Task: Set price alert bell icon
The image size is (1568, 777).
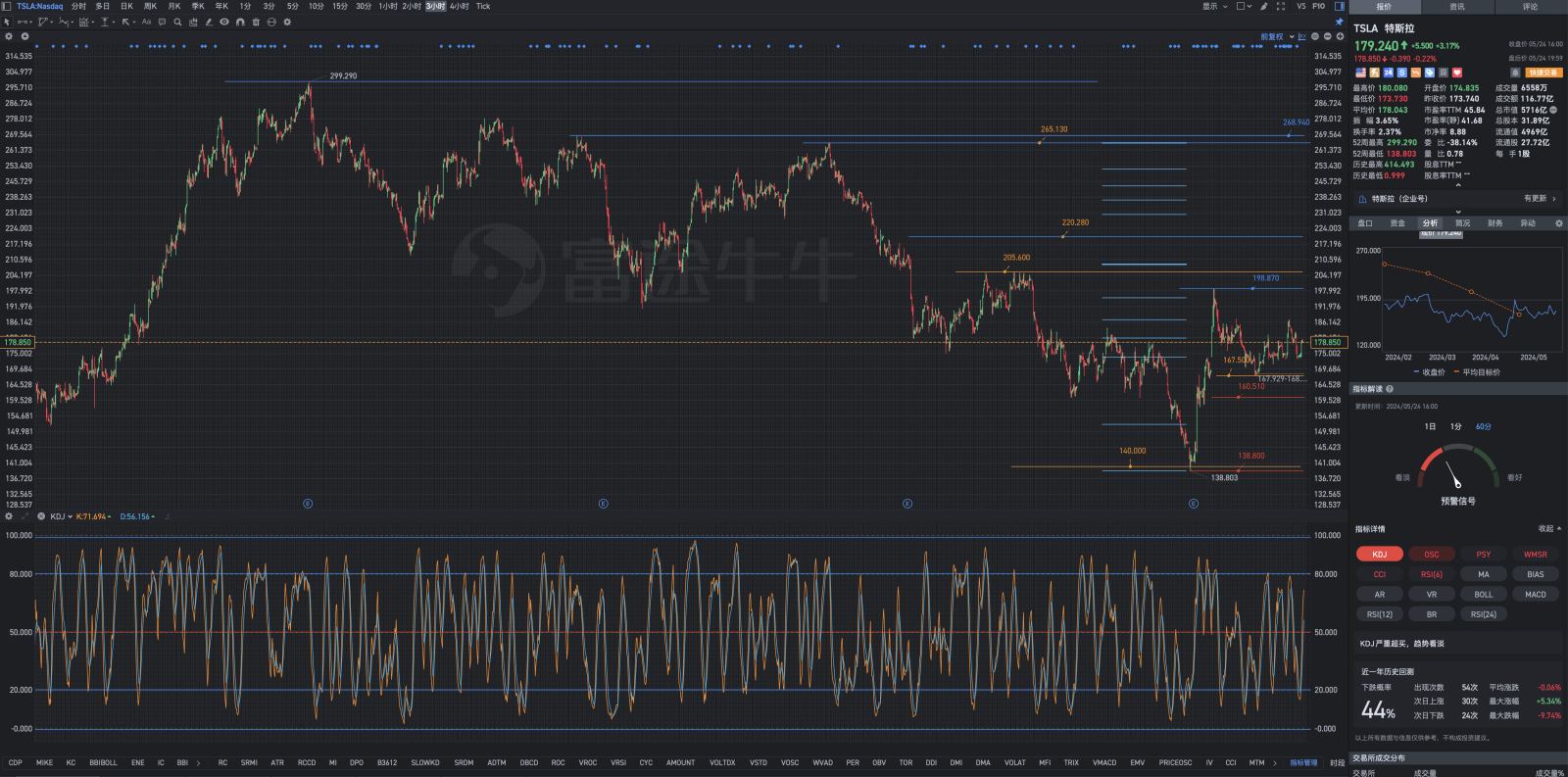Action: click(x=1515, y=73)
